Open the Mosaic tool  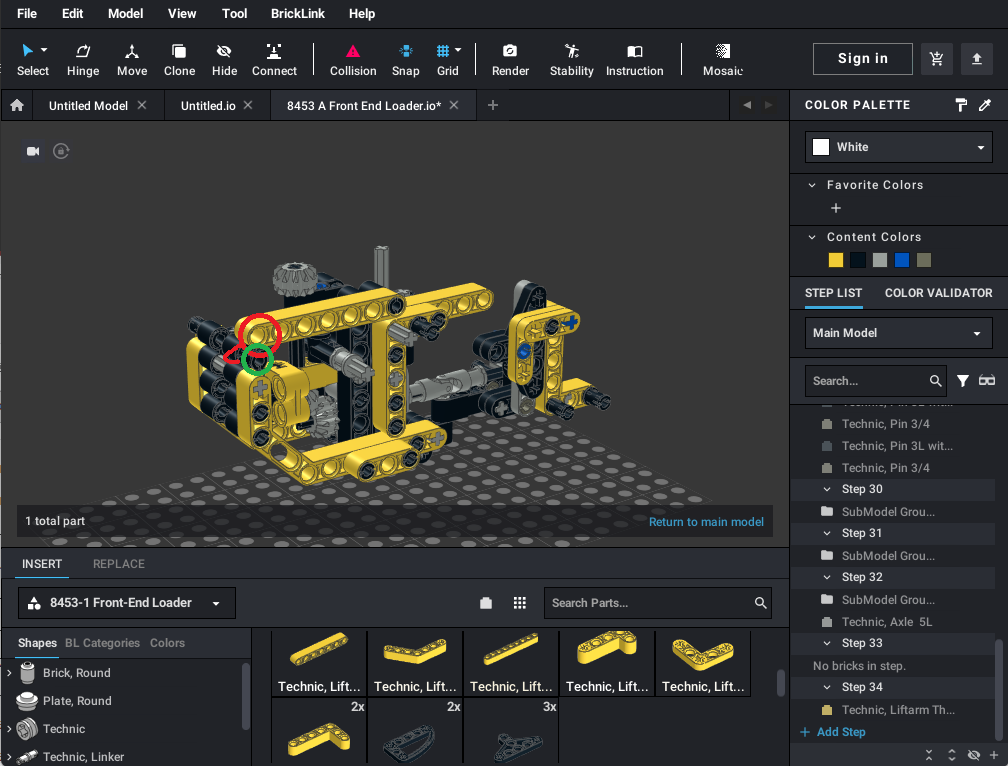click(x=723, y=60)
